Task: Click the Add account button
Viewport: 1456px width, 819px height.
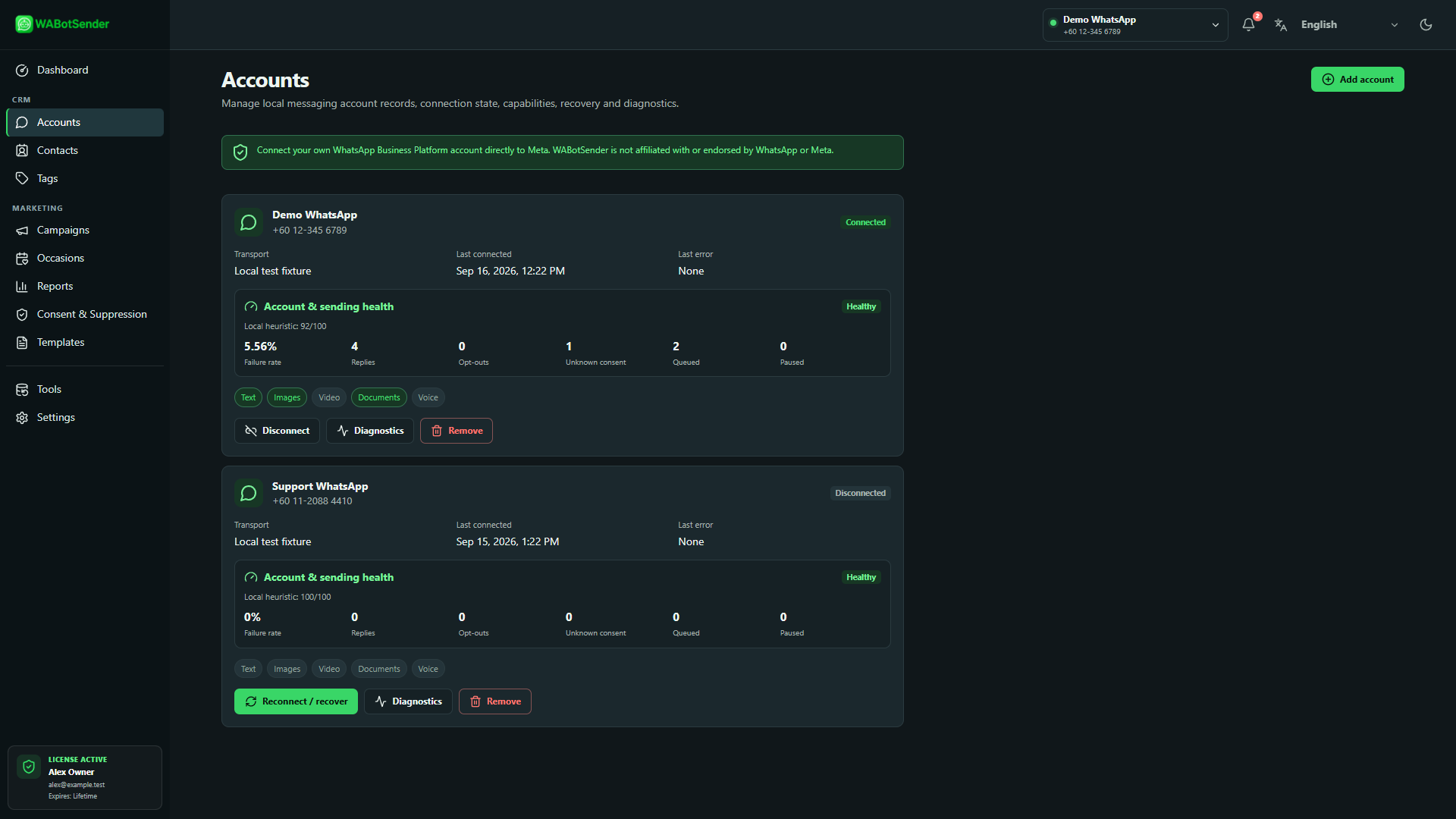Action: (x=1357, y=80)
